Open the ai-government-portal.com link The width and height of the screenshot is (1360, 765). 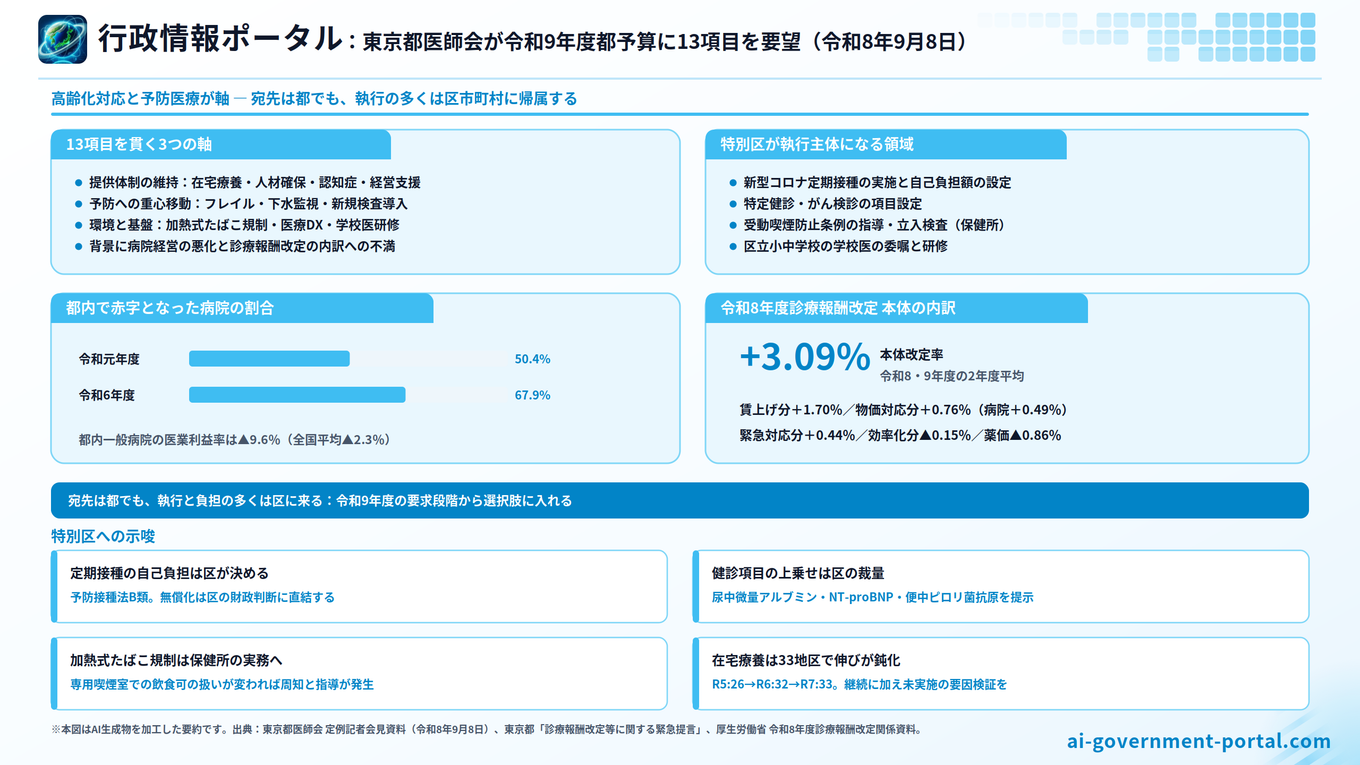point(1199,741)
